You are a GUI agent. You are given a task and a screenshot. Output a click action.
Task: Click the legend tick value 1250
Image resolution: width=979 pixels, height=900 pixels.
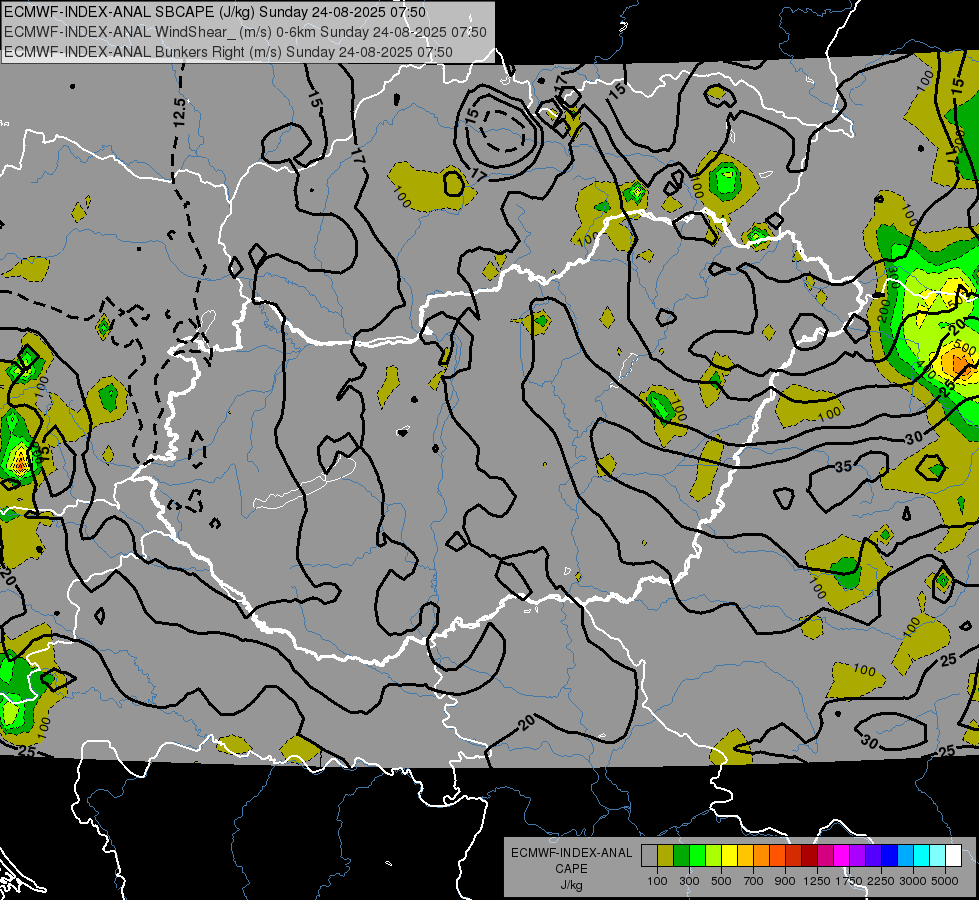817,881
